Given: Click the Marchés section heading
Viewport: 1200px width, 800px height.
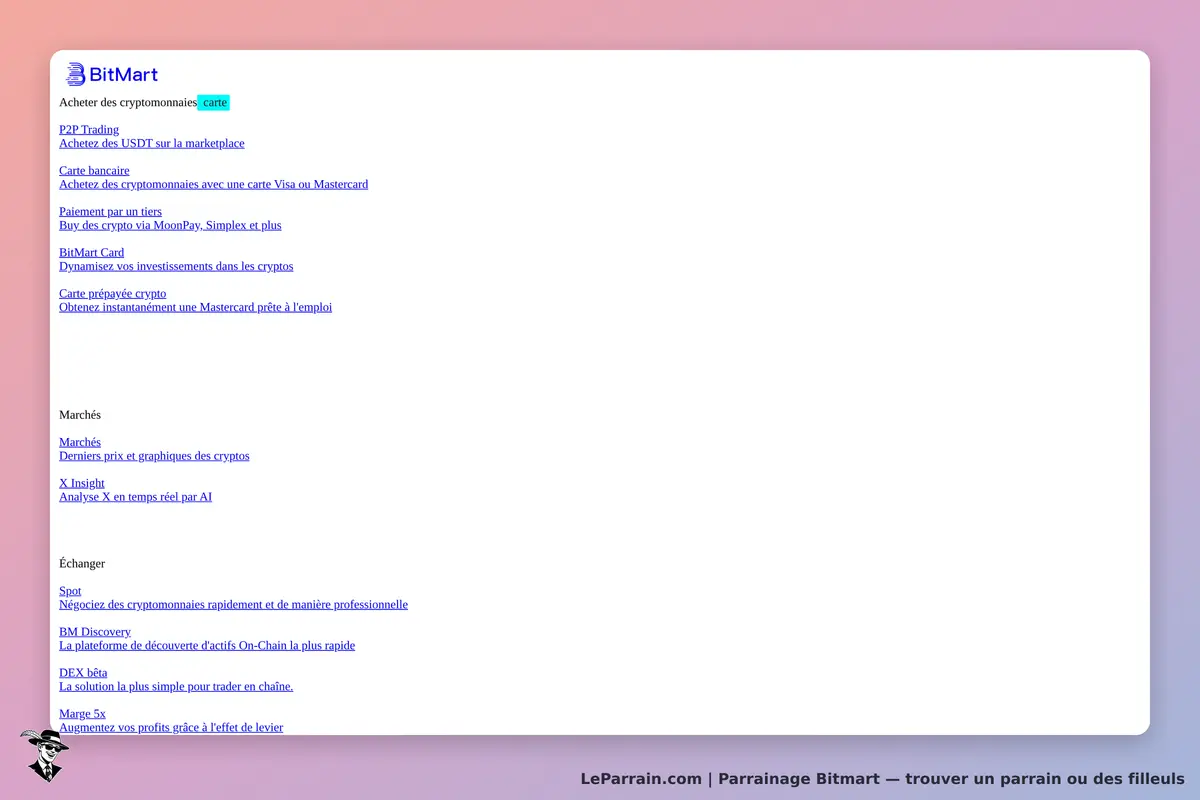Looking at the screenshot, I should tap(80, 415).
